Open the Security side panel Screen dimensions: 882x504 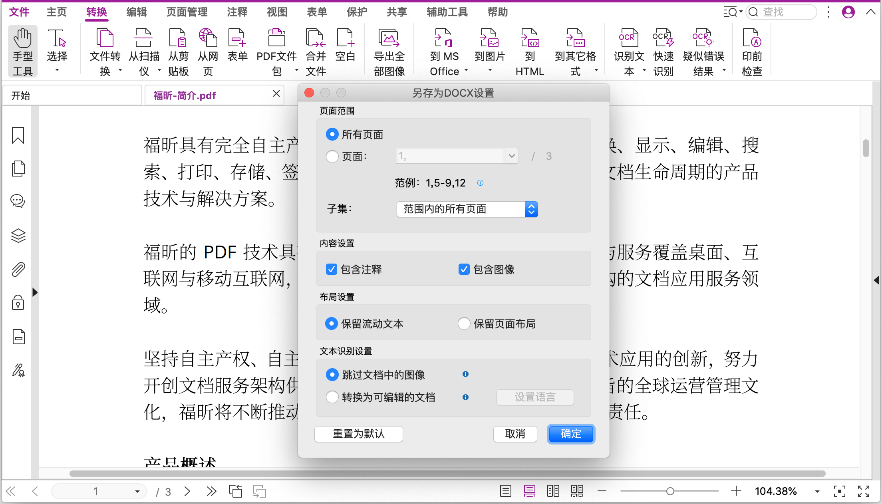[x=18, y=303]
